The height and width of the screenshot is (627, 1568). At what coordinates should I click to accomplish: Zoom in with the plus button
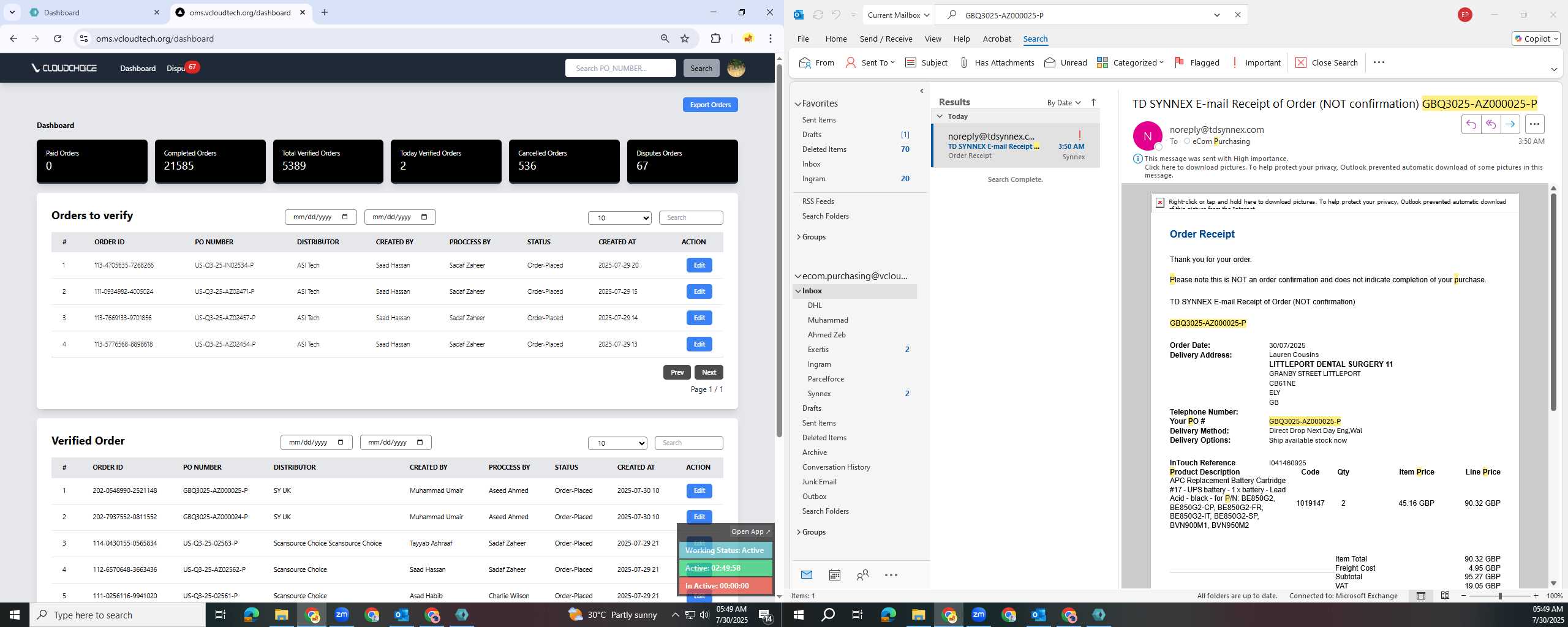[1536, 596]
